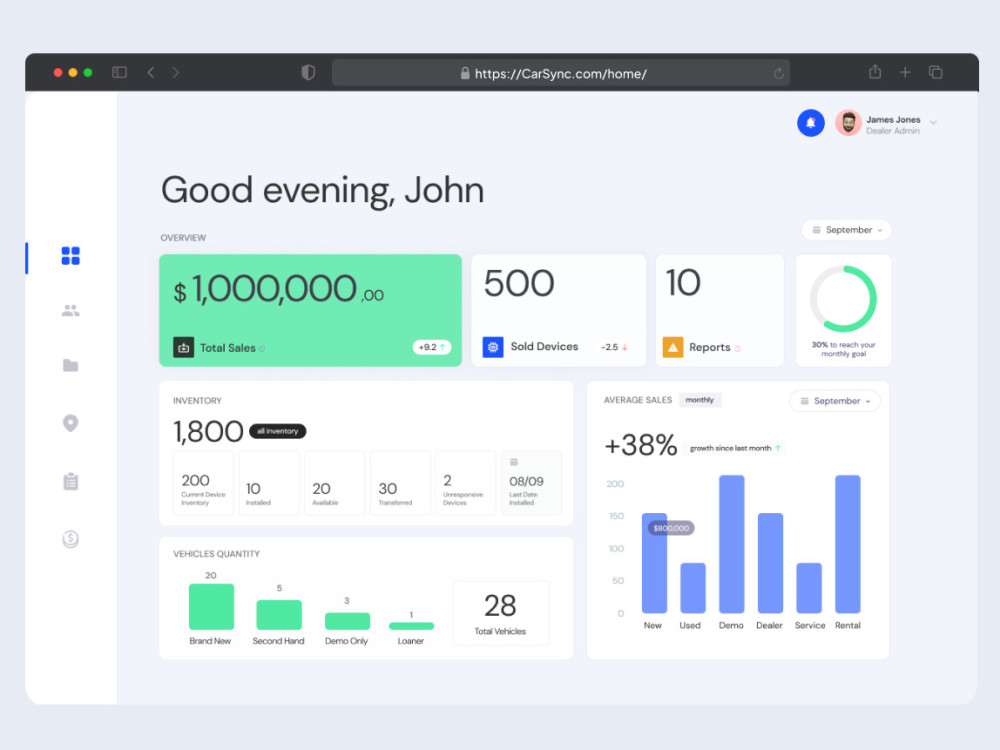Open the location pin icon in sidebar
The image size is (1000, 750).
tap(71, 423)
